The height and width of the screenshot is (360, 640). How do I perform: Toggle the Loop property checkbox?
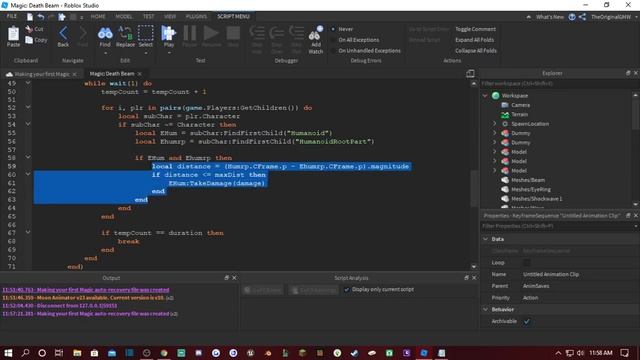527,262
